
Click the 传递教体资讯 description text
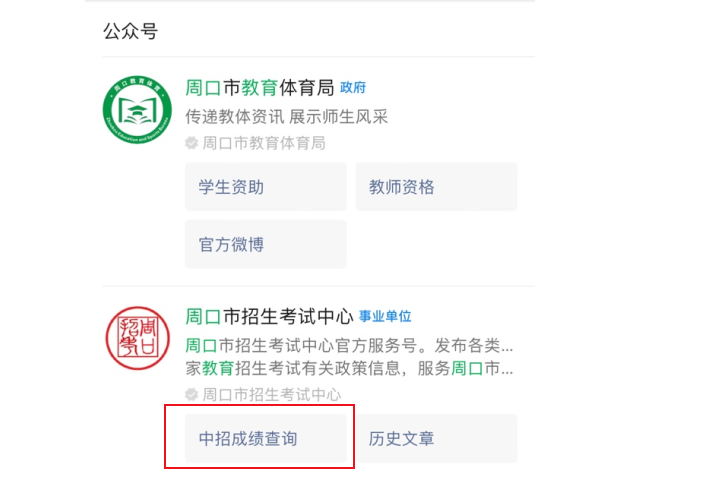coord(234,117)
